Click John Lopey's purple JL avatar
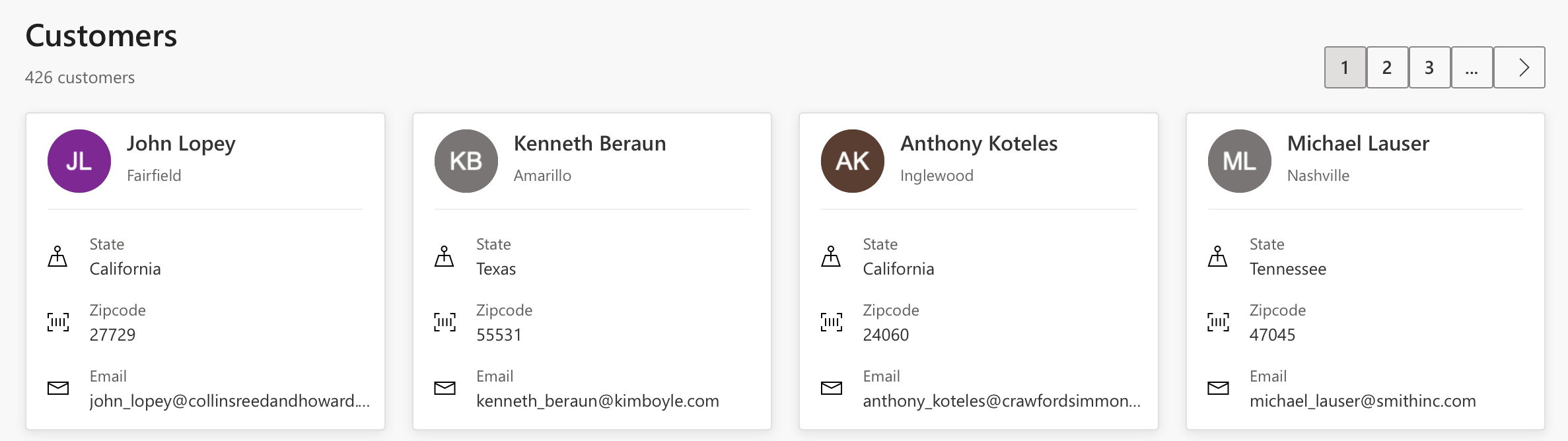Image resolution: width=1568 pixels, height=441 pixels. tap(79, 161)
